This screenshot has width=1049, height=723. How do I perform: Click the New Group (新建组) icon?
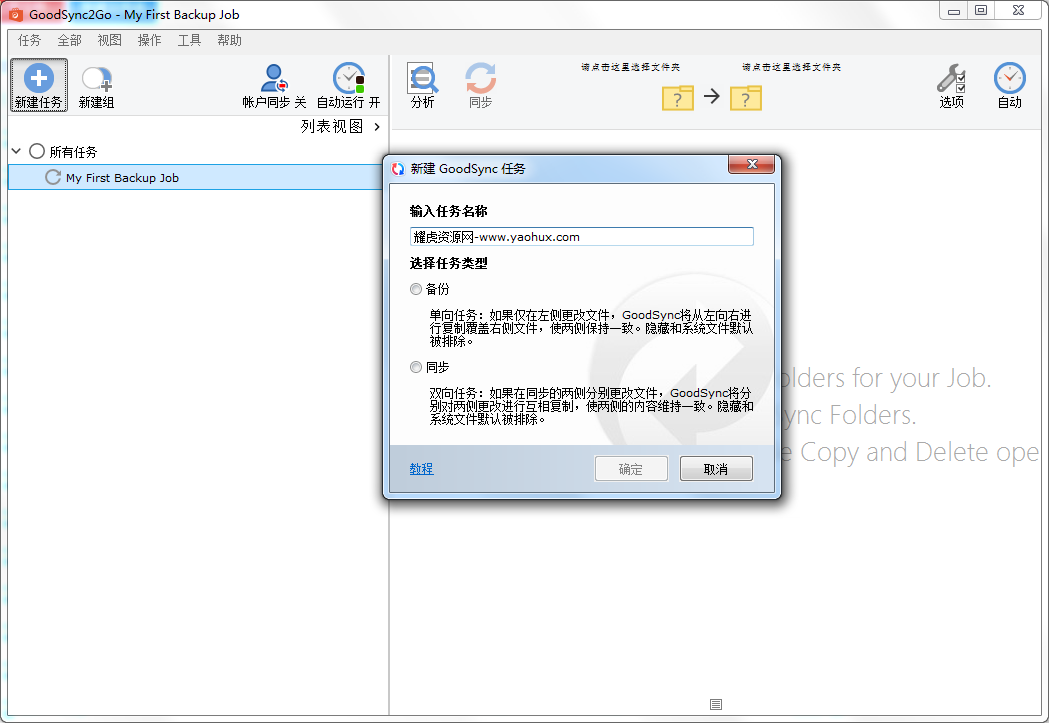pyautogui.click(x=96, y=80)
